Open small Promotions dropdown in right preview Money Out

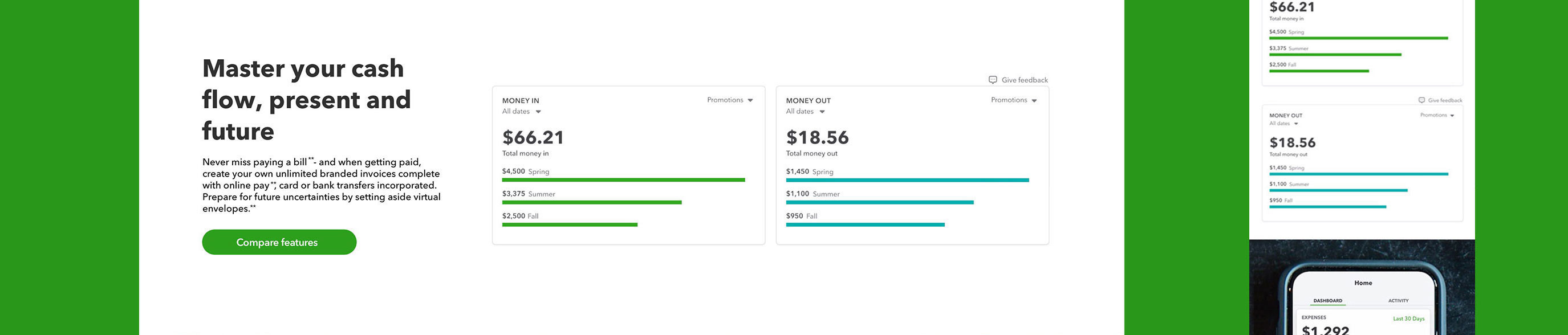click(1436, 115)
